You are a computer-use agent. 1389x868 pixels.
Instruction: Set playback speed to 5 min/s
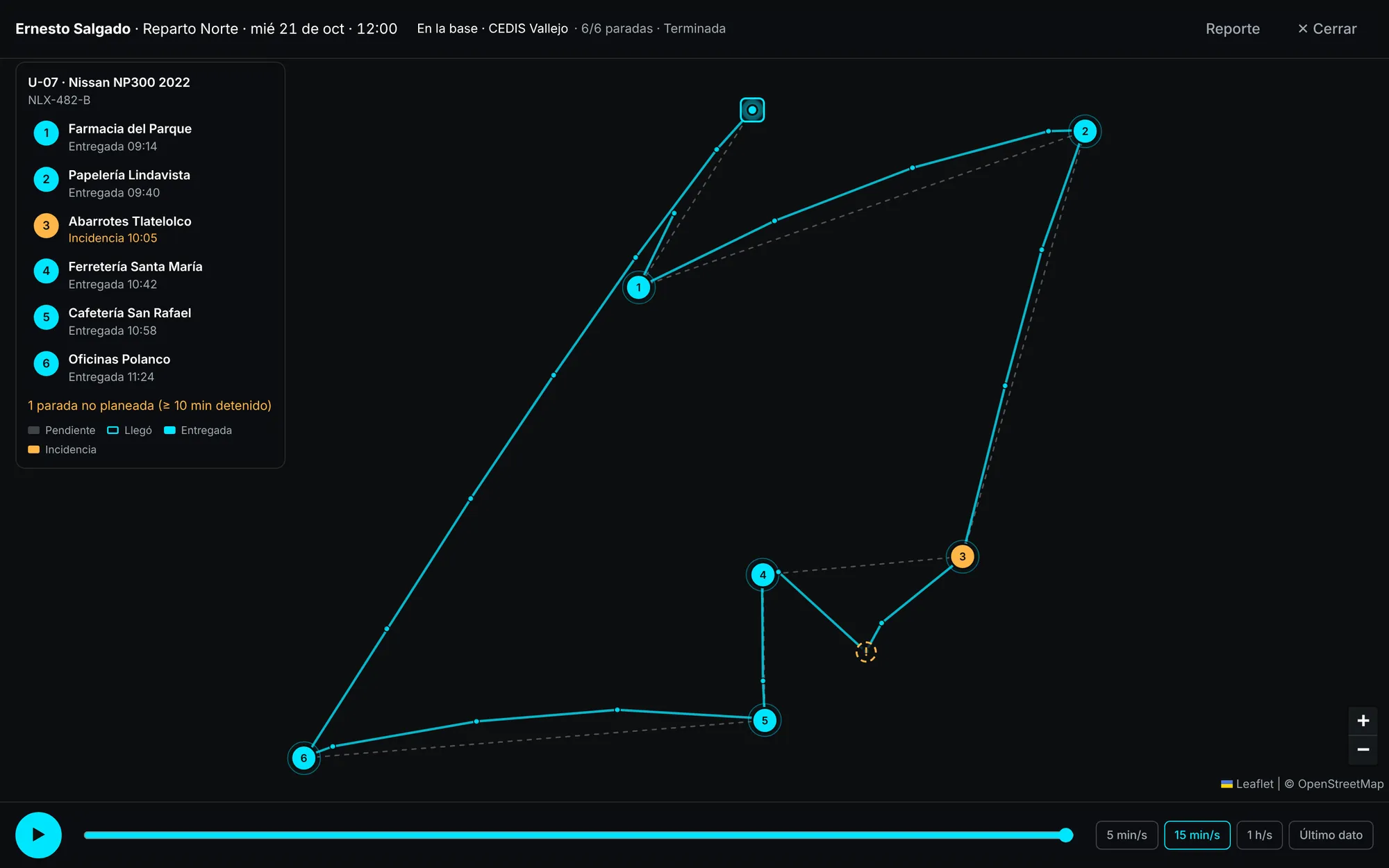coord(1126,835)
